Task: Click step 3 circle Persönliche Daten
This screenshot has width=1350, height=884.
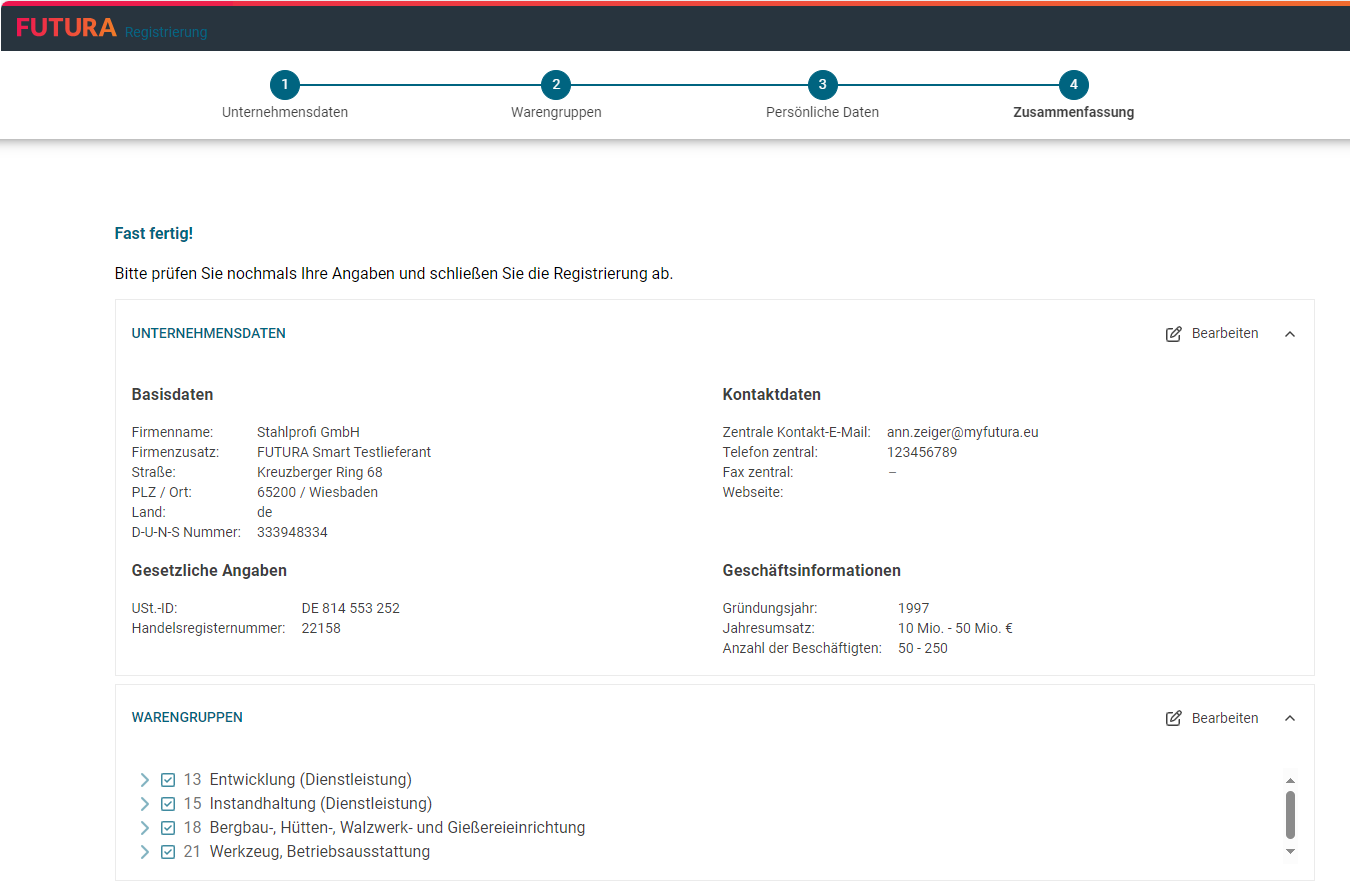Action: tap(822, 85)
